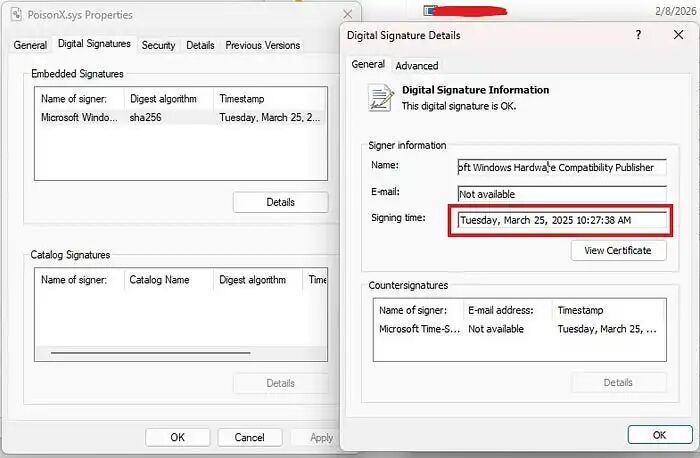Click Digest algorithm header in Catalog Signatures
The image size is (700, 458).
(258, 280)
